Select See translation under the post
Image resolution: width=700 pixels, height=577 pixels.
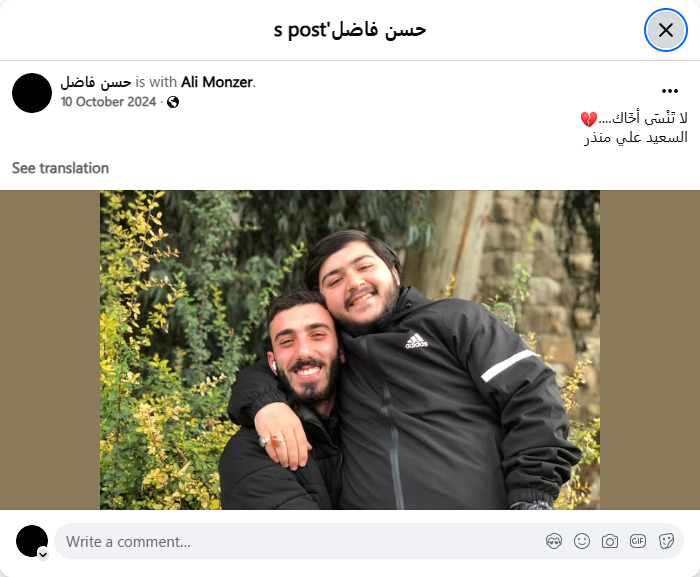(60, 168)
